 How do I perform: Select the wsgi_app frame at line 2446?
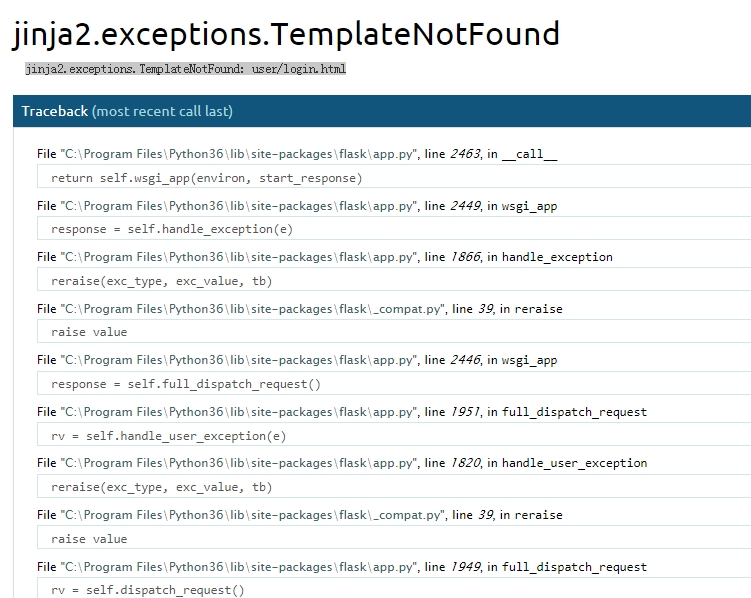297,360
